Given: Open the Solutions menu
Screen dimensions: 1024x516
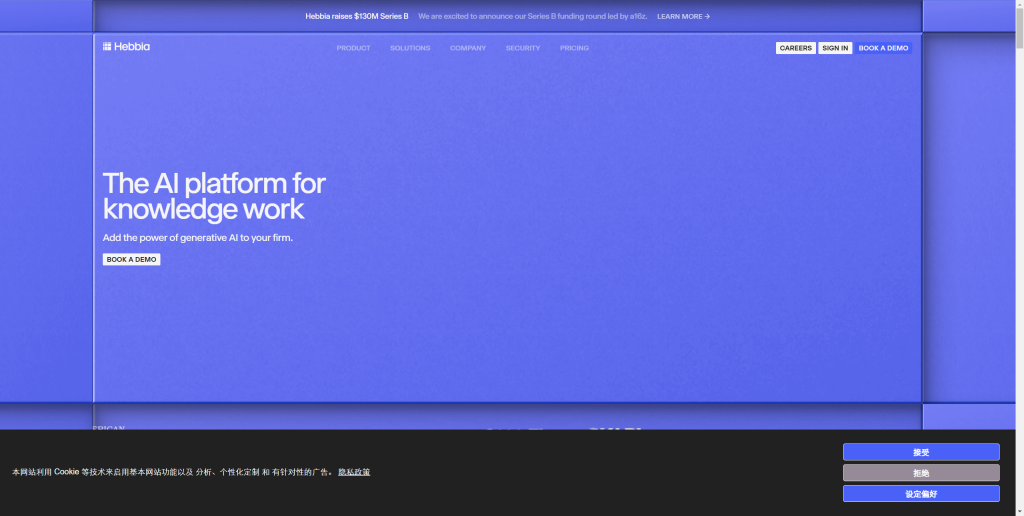Looking at the screenshot, I should click(x=410, y=48).
